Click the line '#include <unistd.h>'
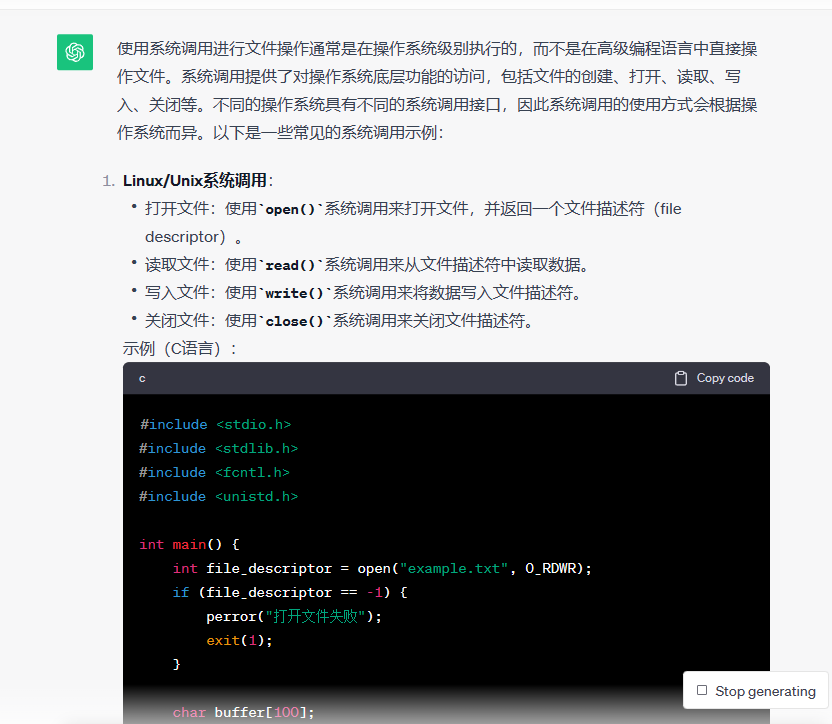 [219, 496]
